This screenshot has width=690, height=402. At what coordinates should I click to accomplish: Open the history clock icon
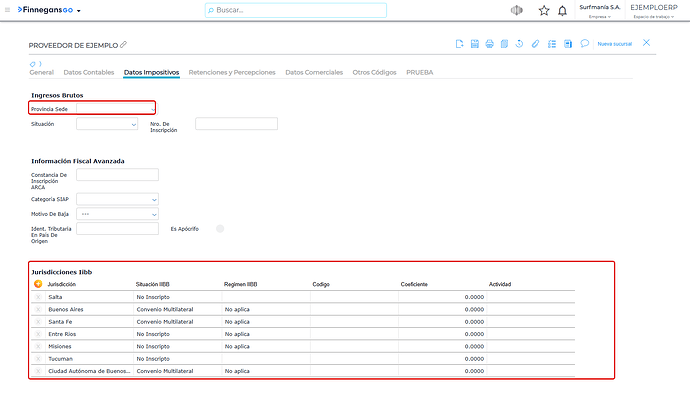[519, 44]
